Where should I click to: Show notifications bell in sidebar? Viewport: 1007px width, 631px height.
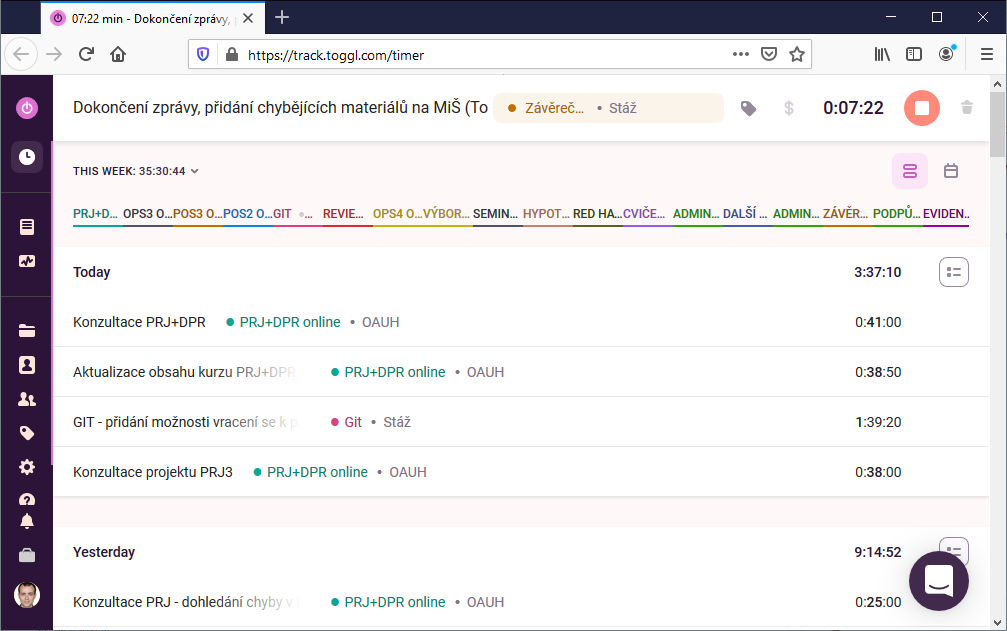(27, 521)
